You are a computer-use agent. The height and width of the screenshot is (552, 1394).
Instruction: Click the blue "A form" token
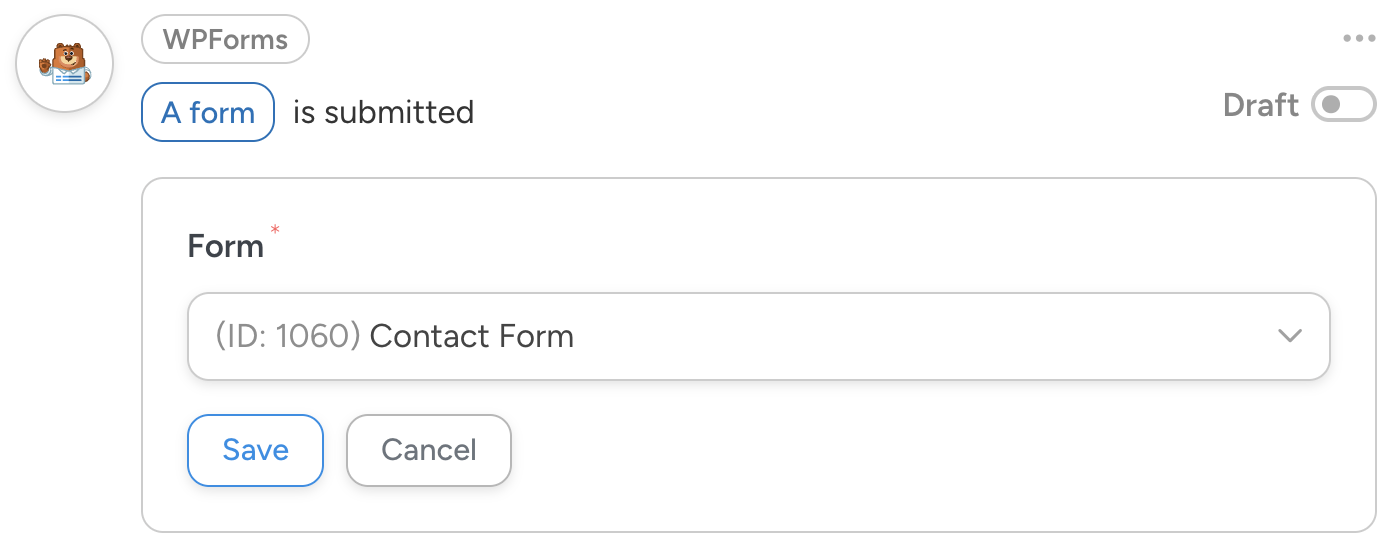click(x=208, y=112)
